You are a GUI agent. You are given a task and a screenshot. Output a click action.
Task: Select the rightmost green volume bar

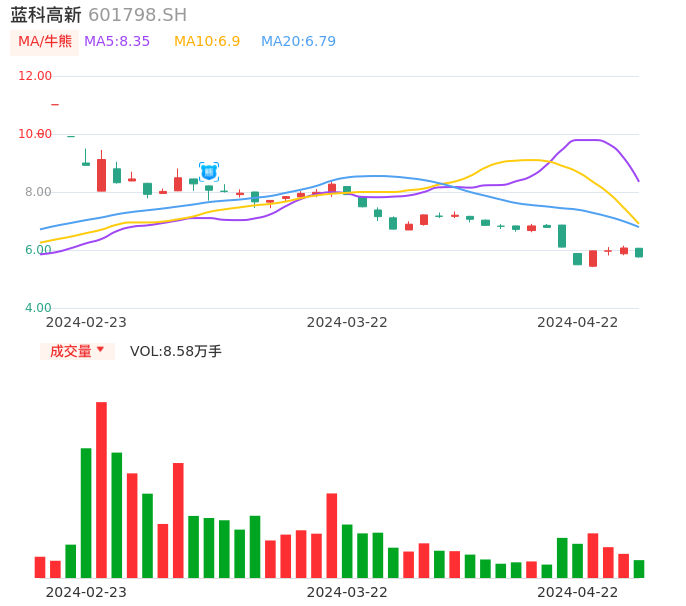pyautogui.click(x=639, y=568)
